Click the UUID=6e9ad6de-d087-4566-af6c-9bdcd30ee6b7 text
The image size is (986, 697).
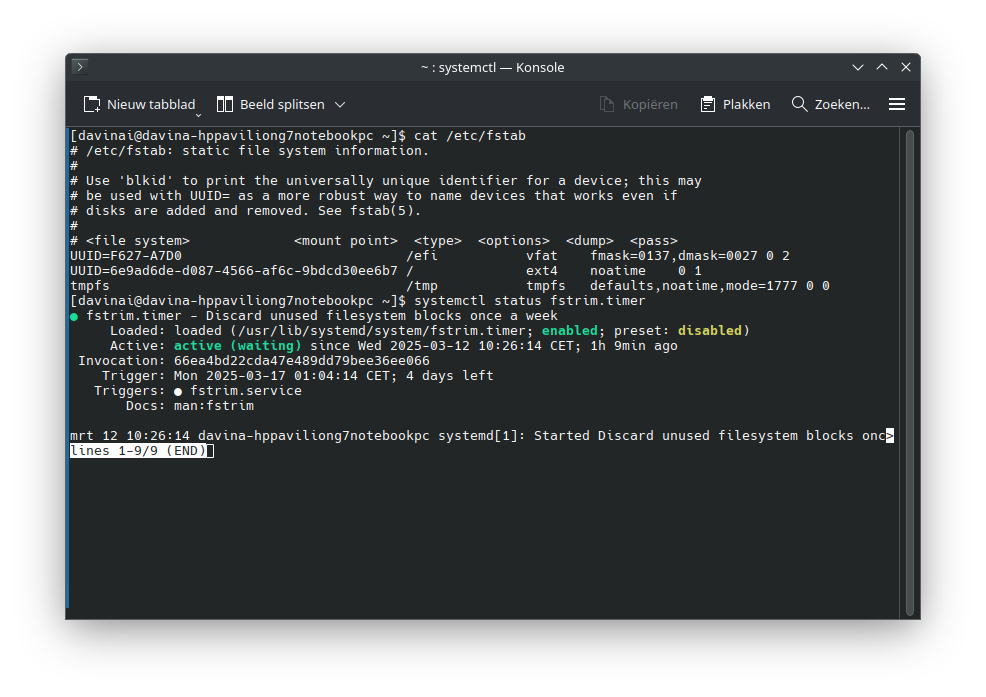pyautogui.click(x=234, y=271)
